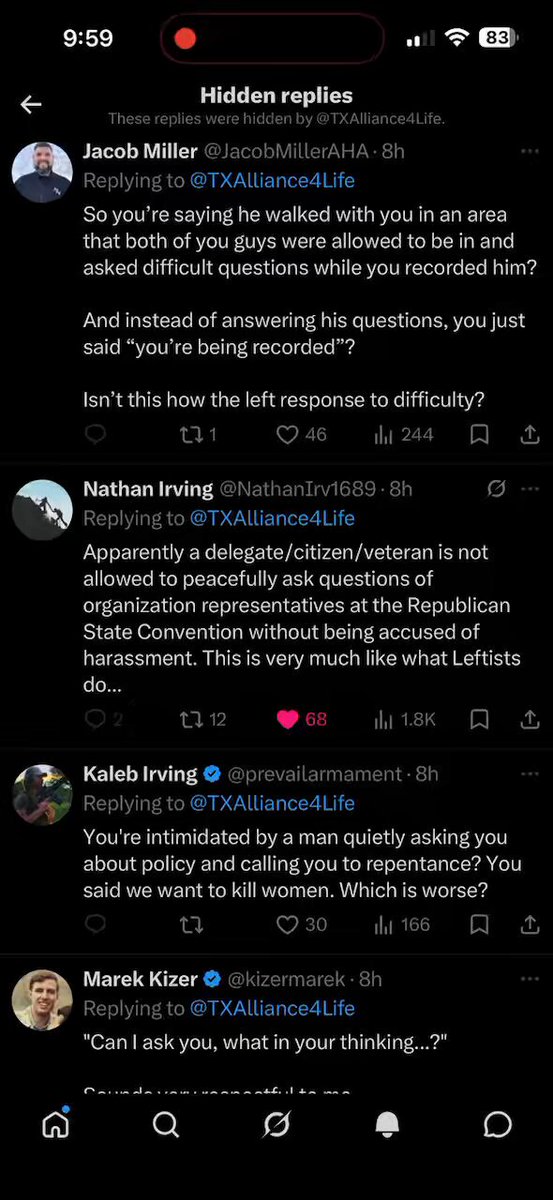Open Marek Kizer's profile picture
553x1200 pixels.
click(42, 1000)
